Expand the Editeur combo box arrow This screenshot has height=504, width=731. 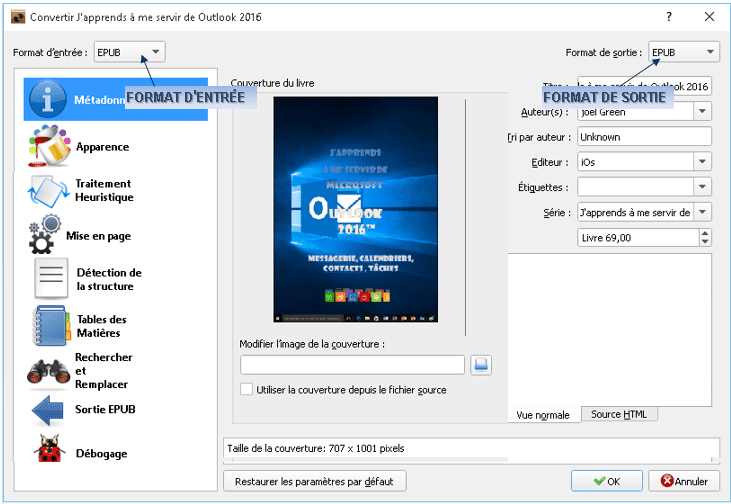(x=702, y=162)
